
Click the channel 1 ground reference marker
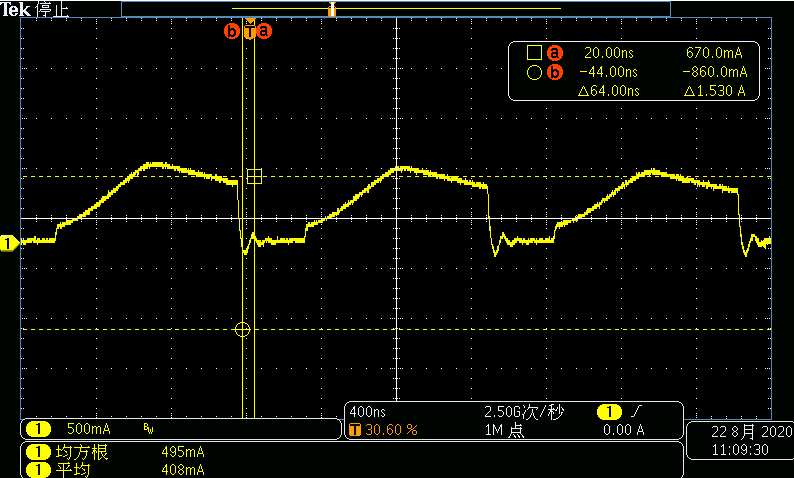pos(9,244)
